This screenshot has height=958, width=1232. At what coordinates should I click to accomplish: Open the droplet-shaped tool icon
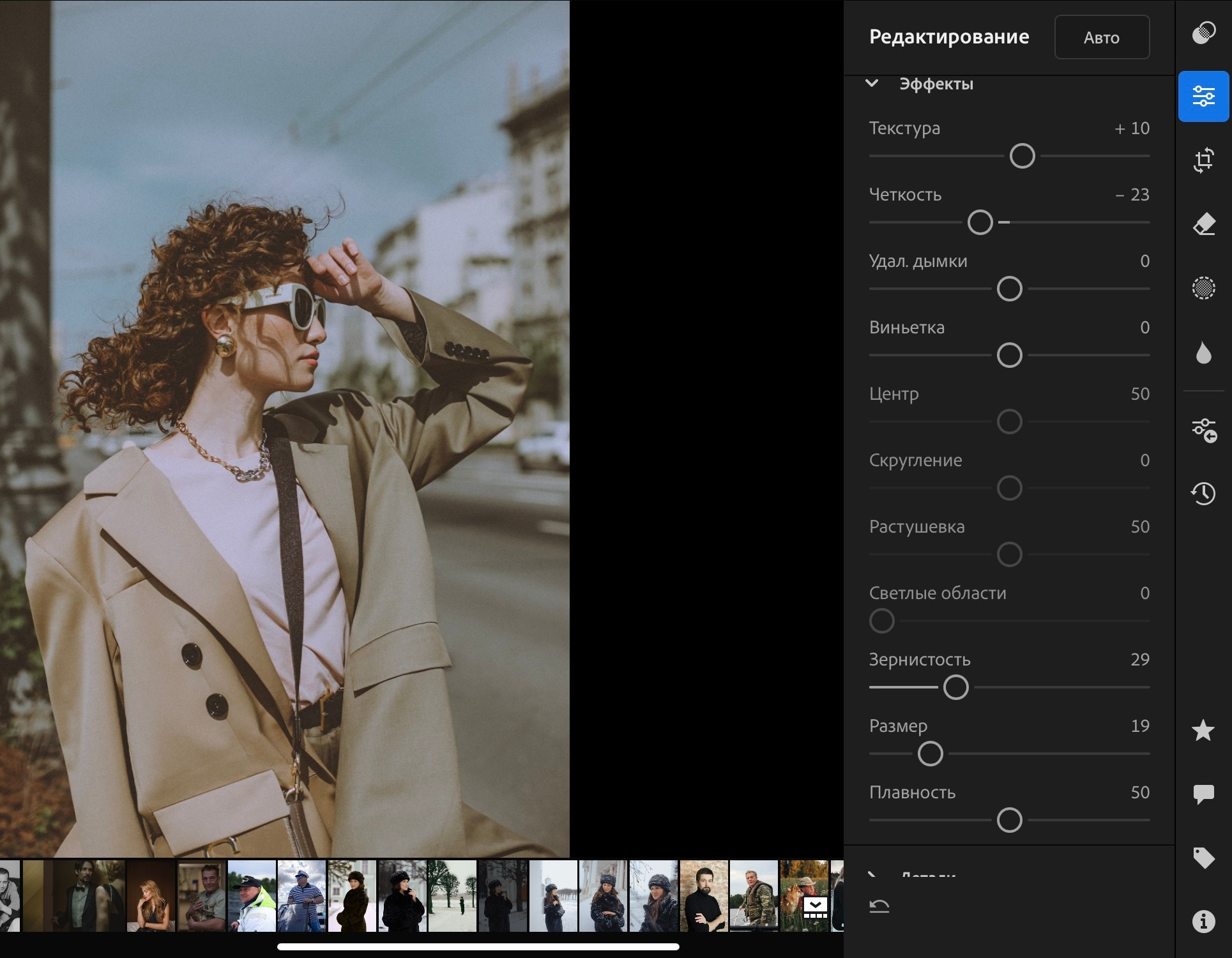(1203, 353)
